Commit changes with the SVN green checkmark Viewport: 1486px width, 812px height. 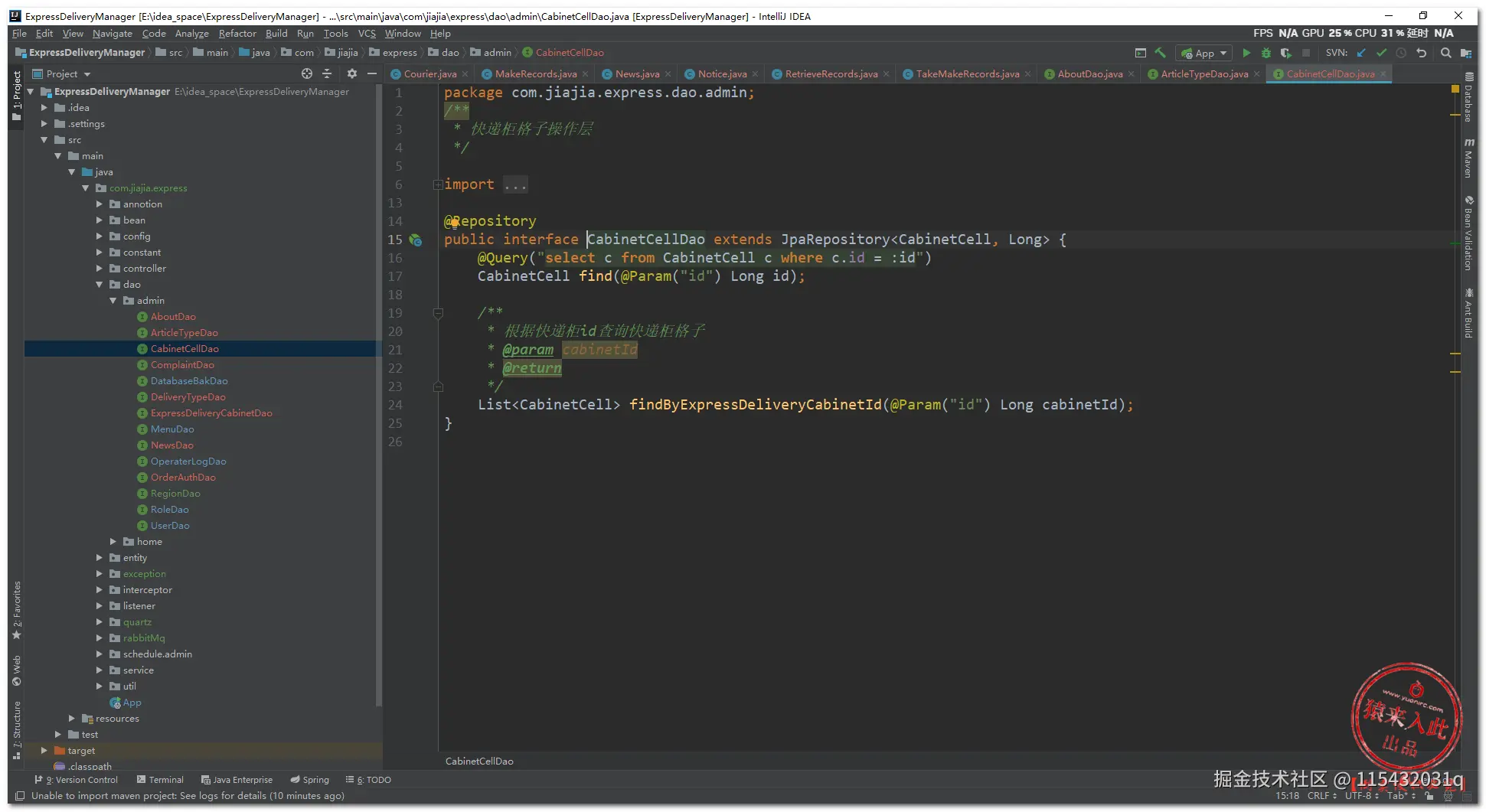[x=1381, y=53]
